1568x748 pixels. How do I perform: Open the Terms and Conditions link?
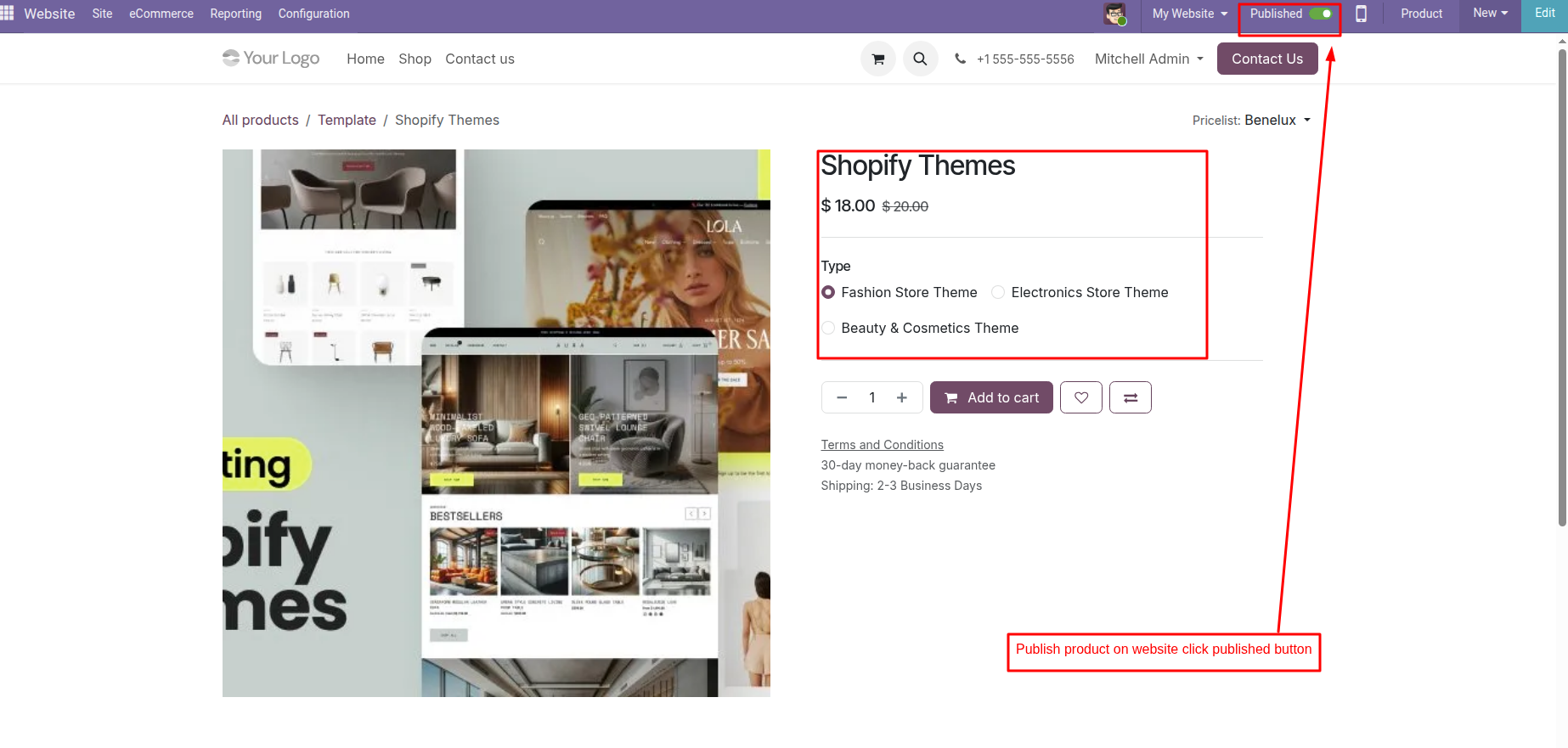[882, 445]
